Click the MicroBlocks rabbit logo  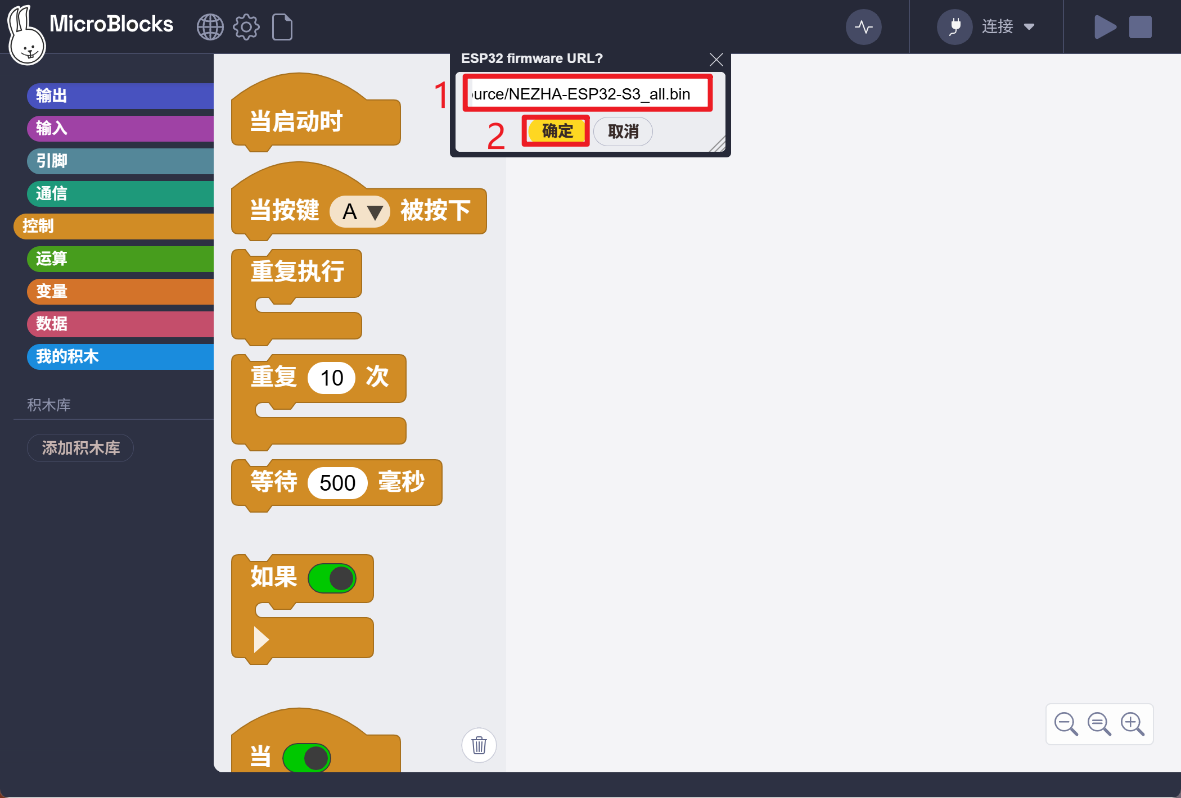26,34
